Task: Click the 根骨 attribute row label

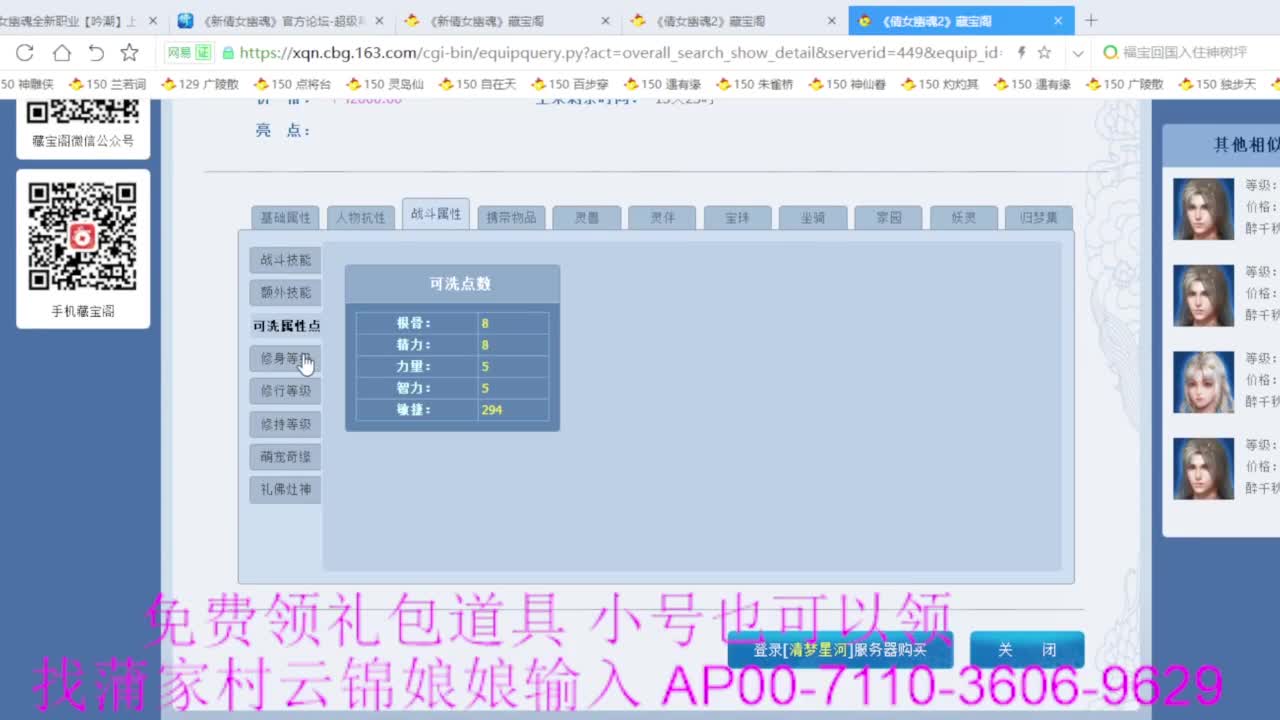Action: point(413,323)
